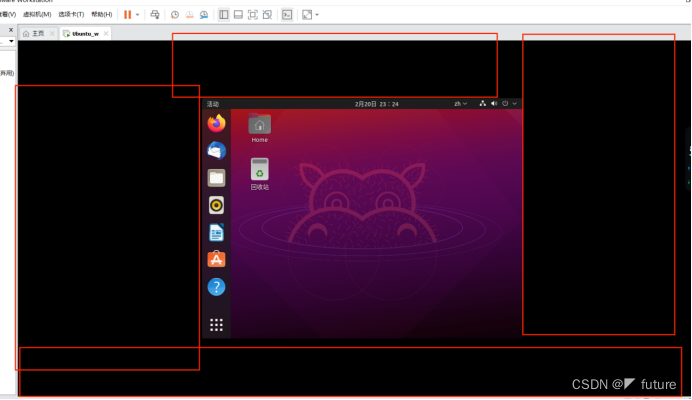The height and width of the screenshot is (400, 692).
Task: Show applications grid in Ubuntu dock
Action: pos(216,325)
